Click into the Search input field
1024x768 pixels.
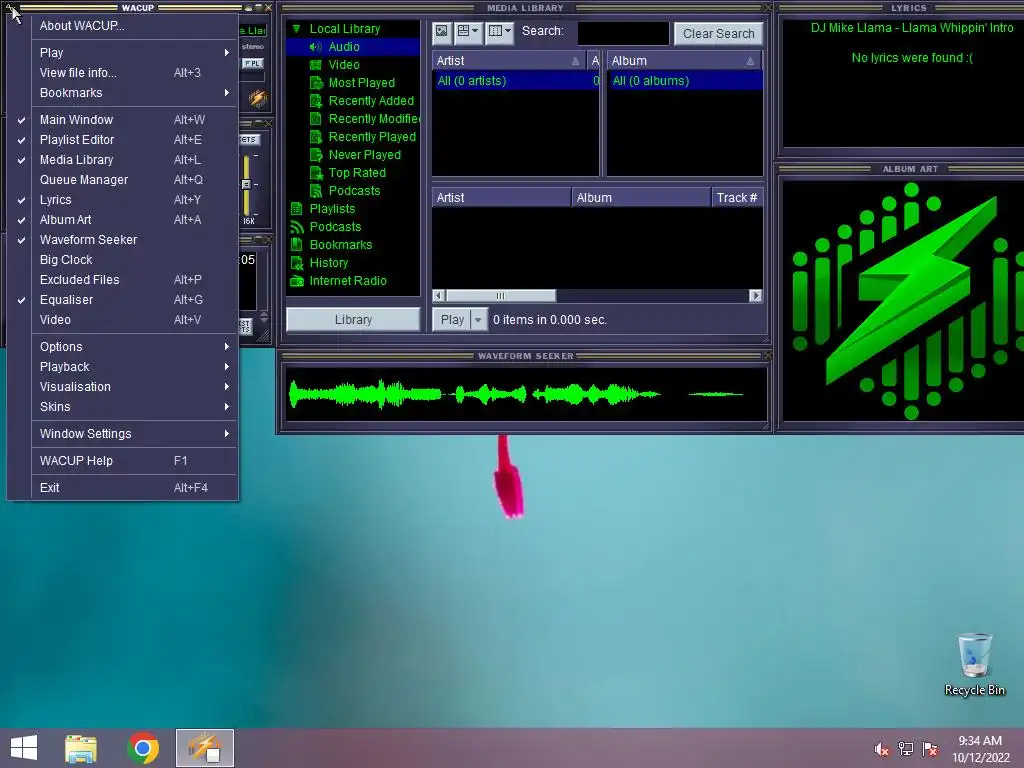point(624,33)
